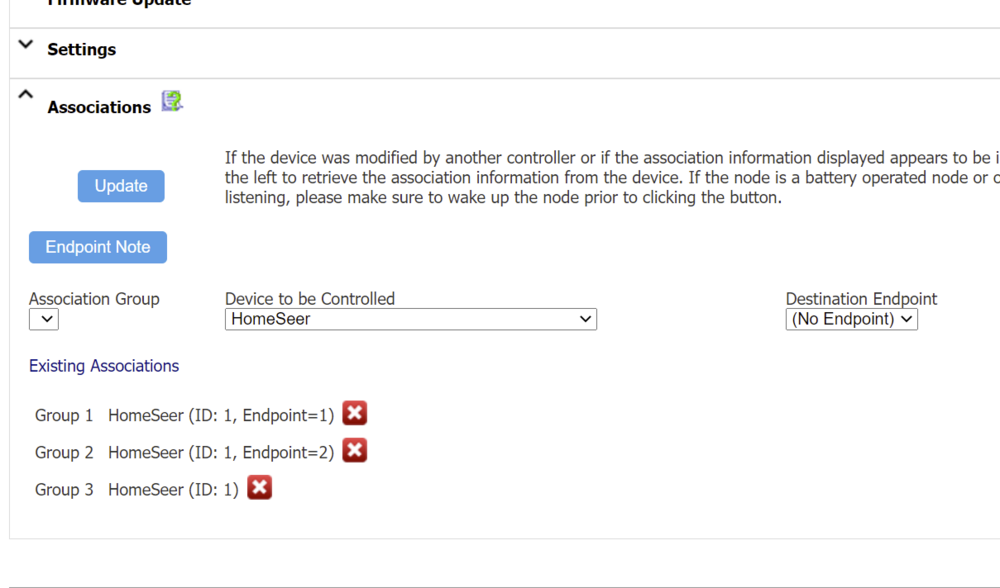Viewport: 1000px width, 588px height.
Task: Click the Associations help note icon
Action: [172, 101]
